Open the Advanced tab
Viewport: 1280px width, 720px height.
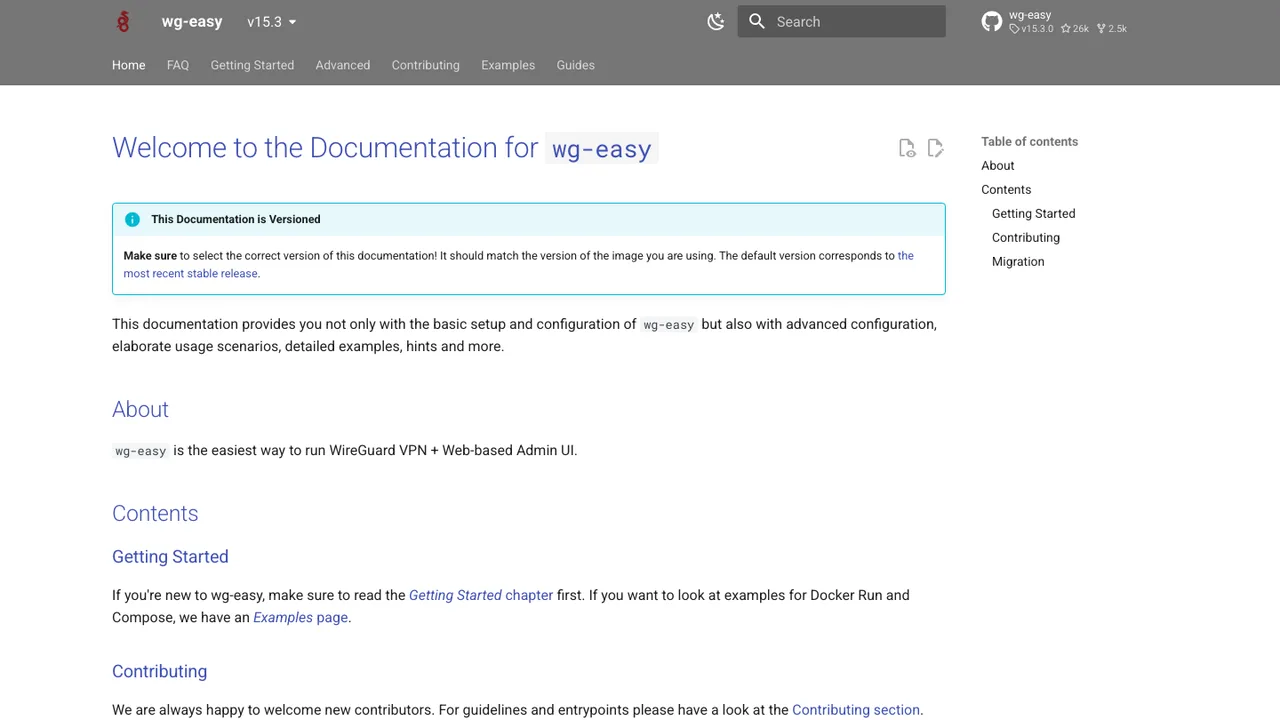343,65
